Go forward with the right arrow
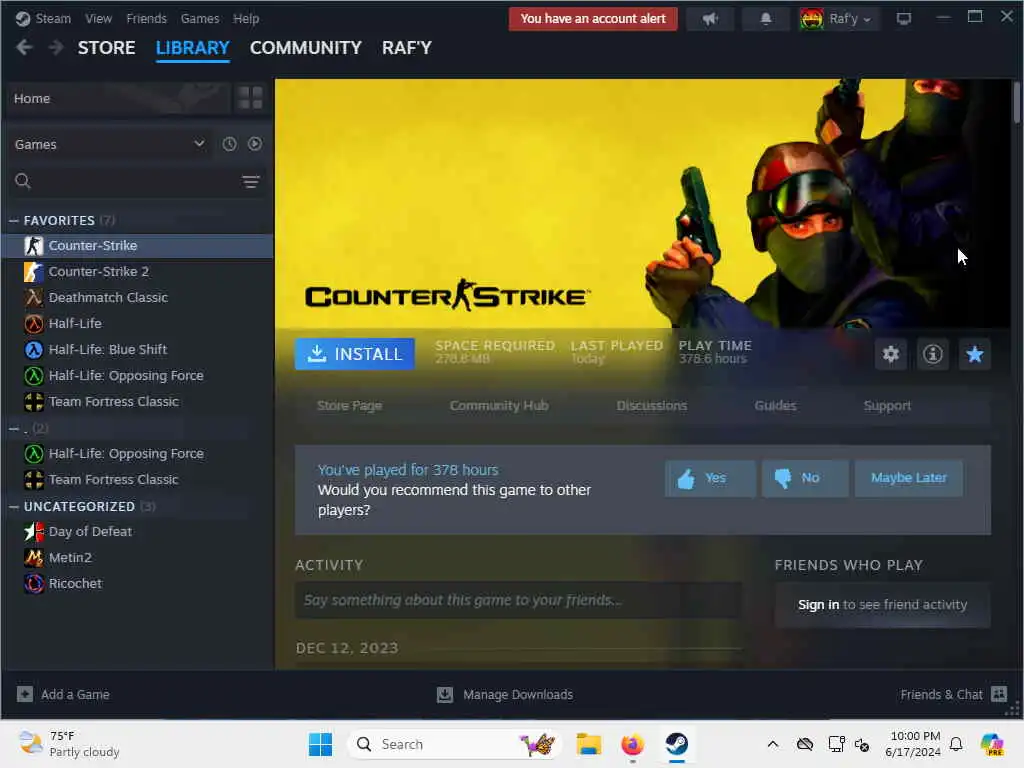The width and height of the screenshot is (1024, 768). coord(56,48)
